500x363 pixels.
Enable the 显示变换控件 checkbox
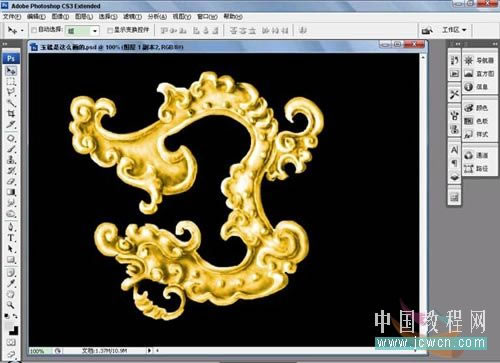click(110, 30)
